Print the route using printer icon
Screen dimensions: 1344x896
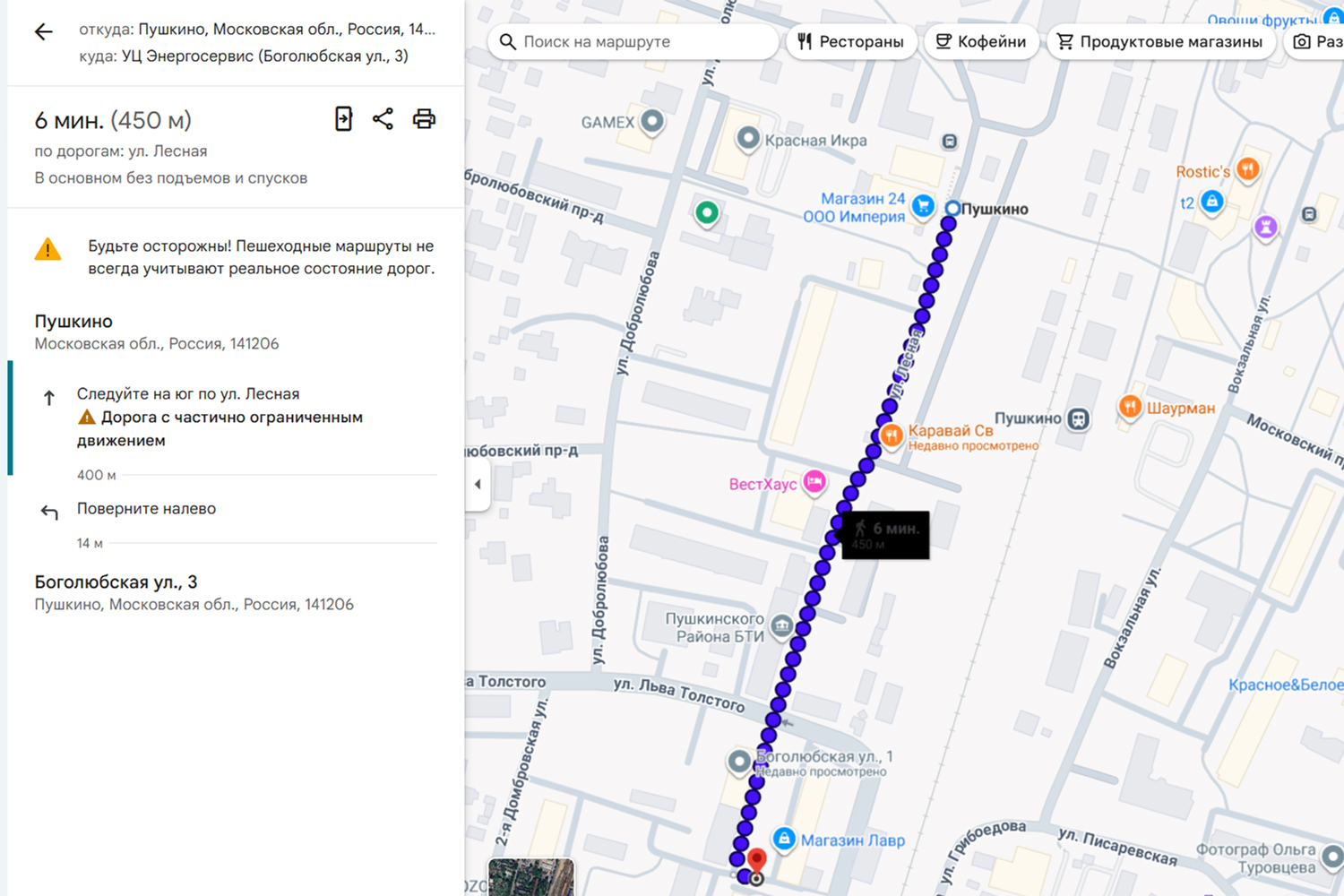coord(424,119)
